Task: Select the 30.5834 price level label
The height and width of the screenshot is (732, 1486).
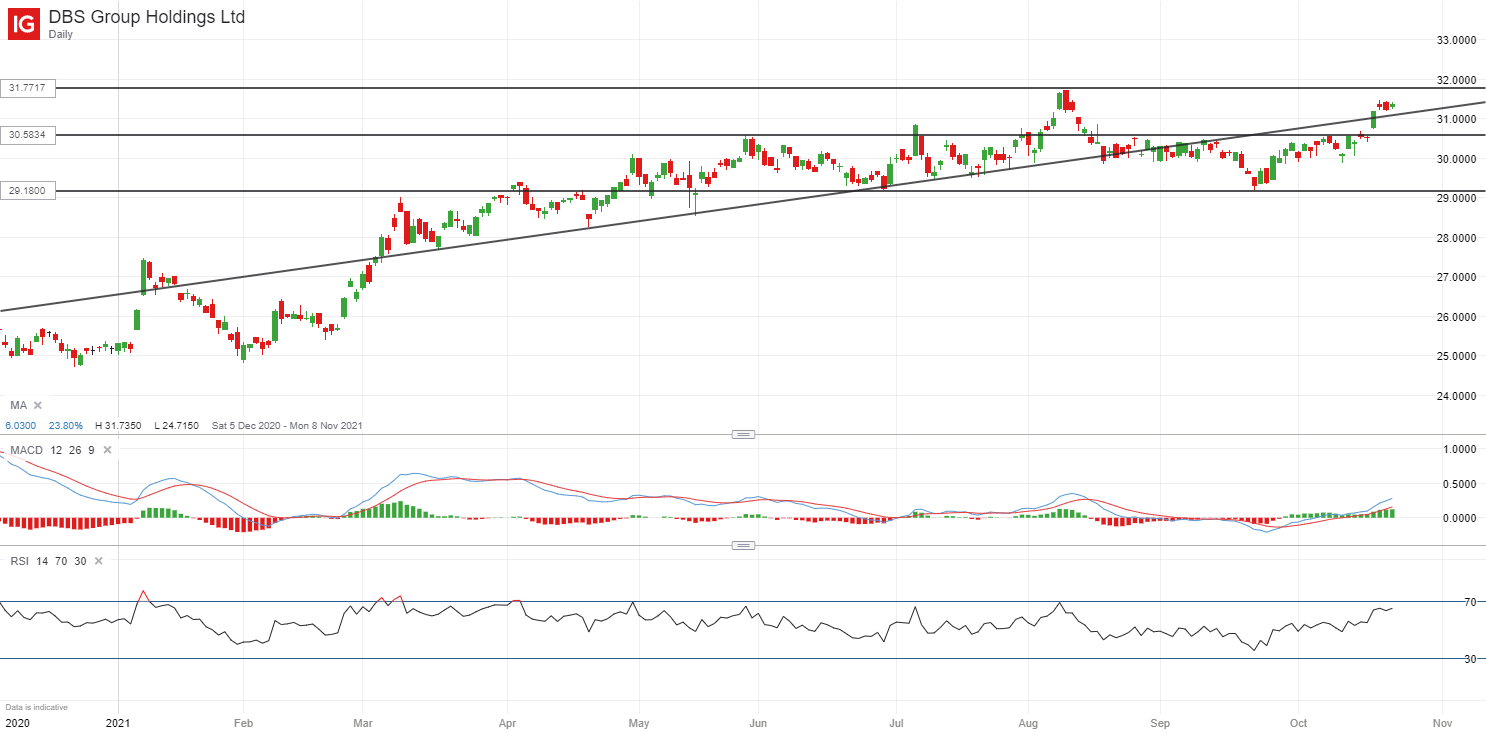Action: tap(28, 134)
